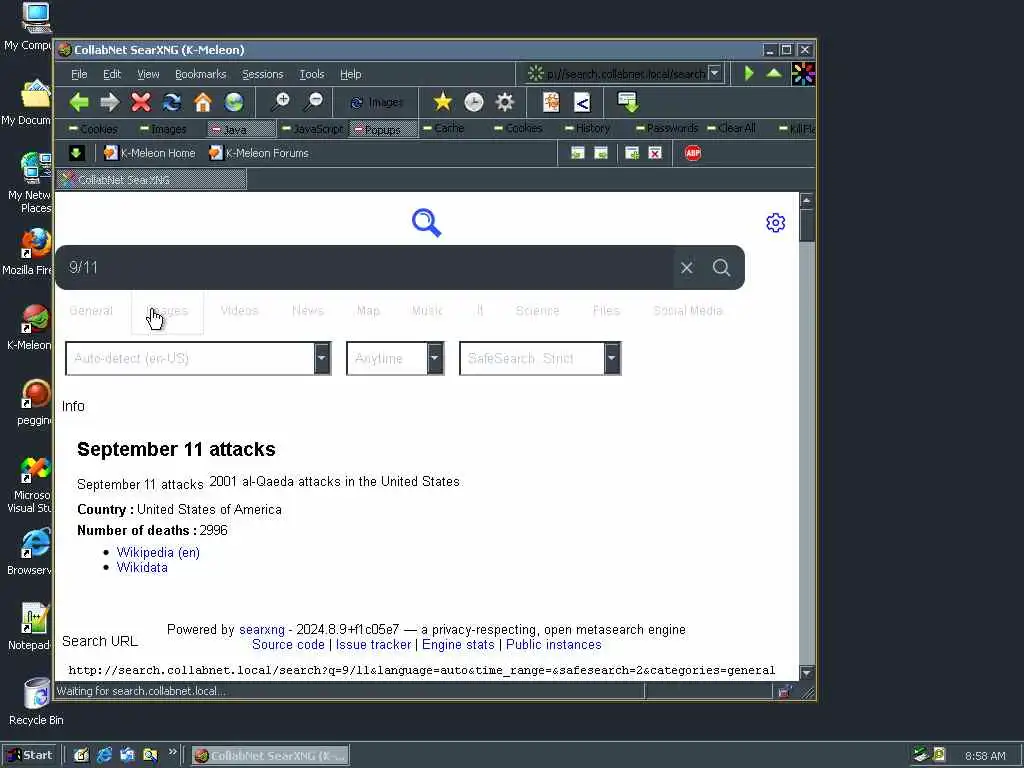Open the File menu

click(79, 74)
